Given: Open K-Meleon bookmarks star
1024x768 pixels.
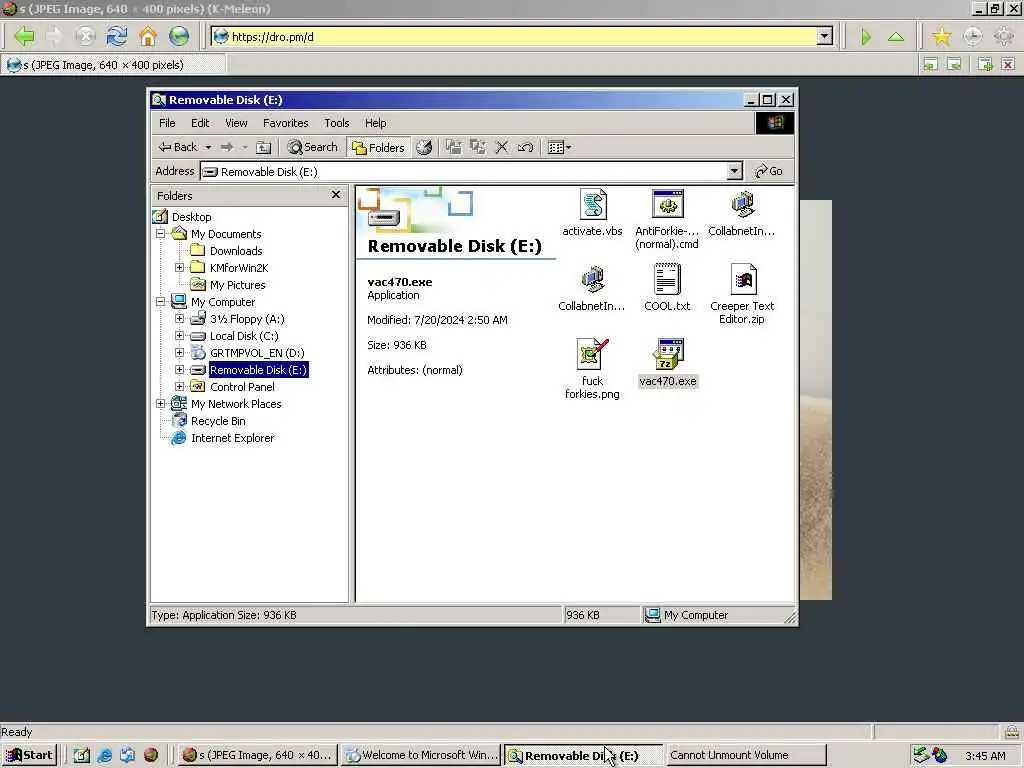Looking at the screenshot, I should click(941, 37).
